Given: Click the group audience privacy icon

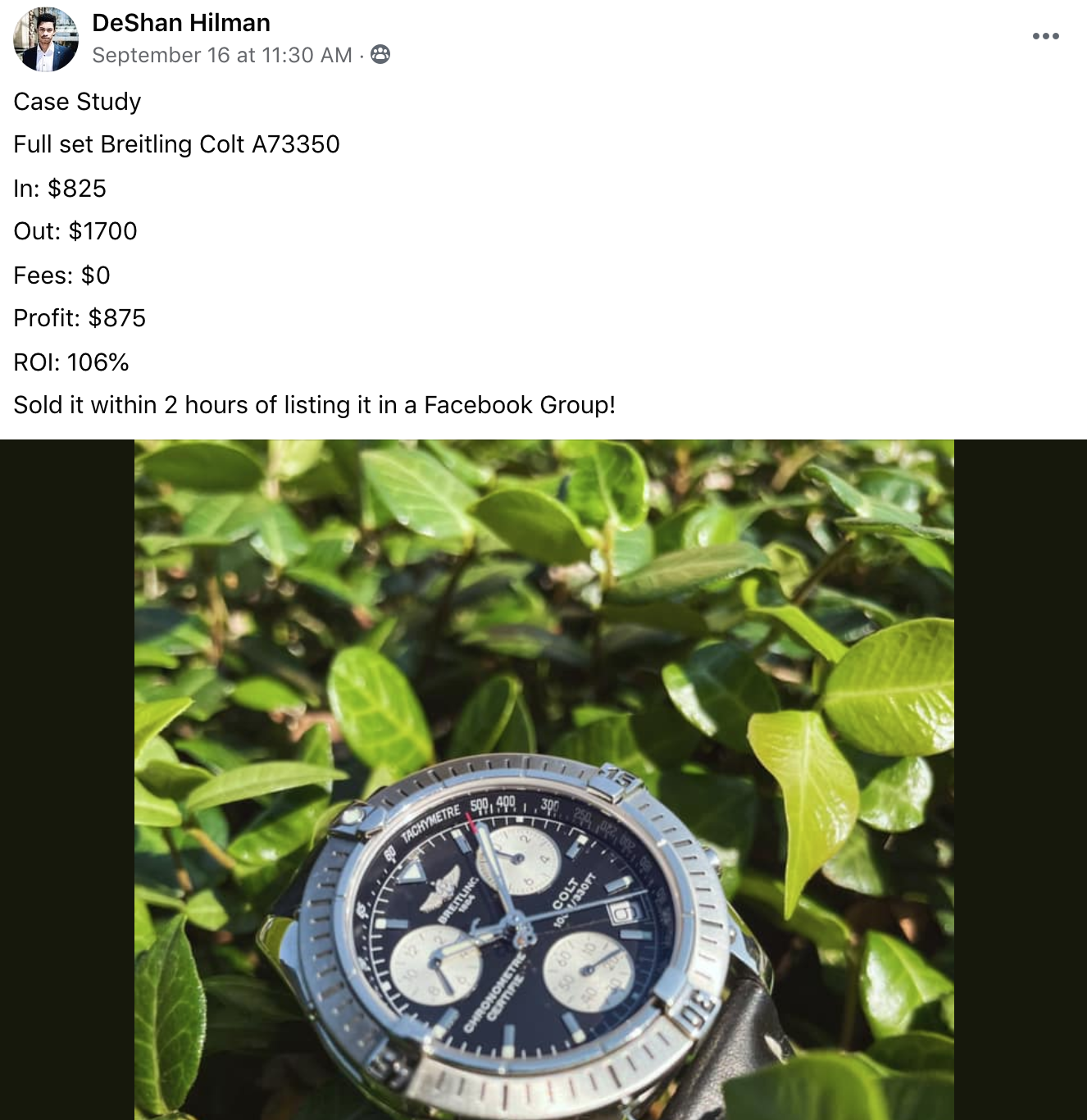Looking at the screenshot, I should tap(380, 55).
